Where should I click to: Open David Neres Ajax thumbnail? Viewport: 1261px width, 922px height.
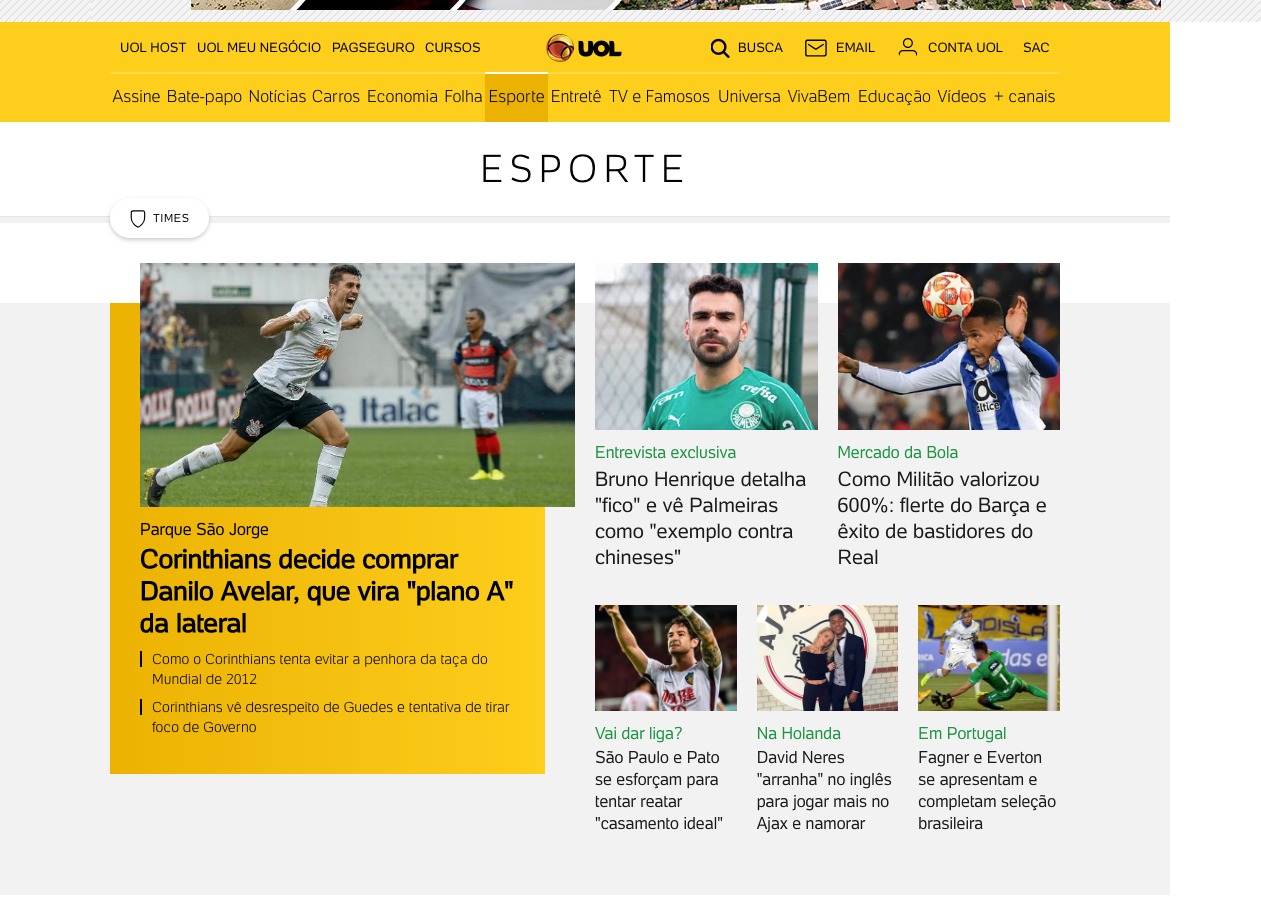coord(827,658)
